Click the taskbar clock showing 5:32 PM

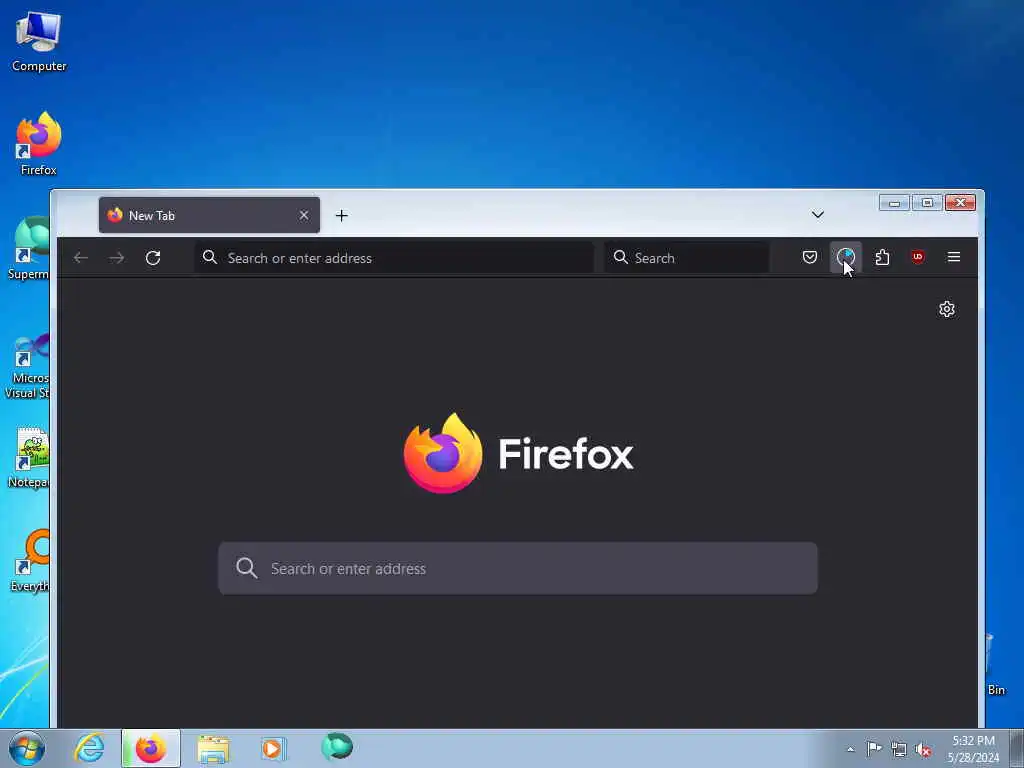[973, 749]
